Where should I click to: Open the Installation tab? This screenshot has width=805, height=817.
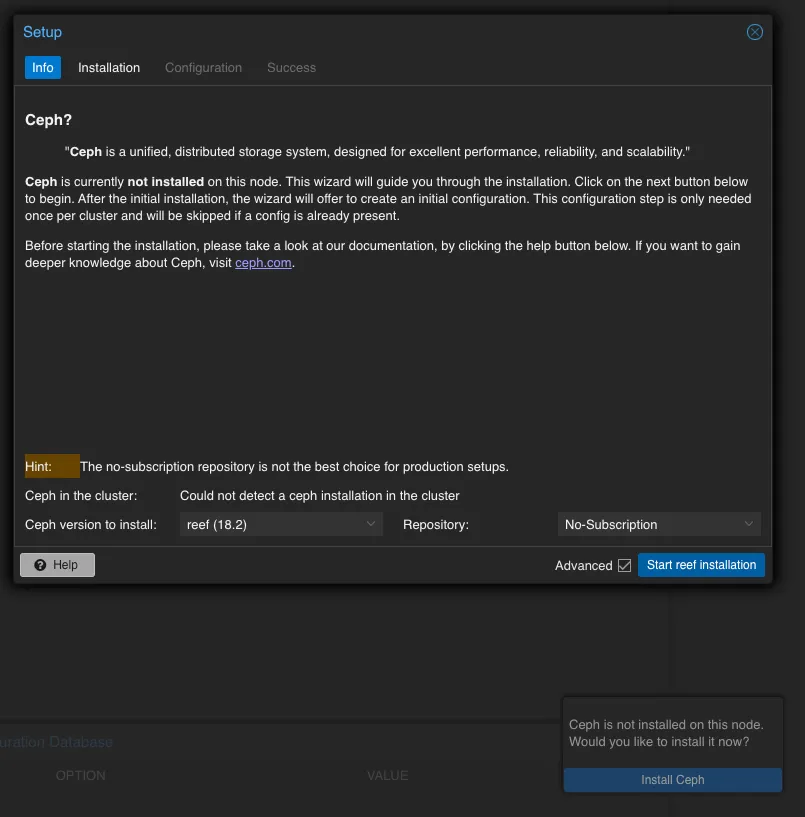(x=109, y=68)
